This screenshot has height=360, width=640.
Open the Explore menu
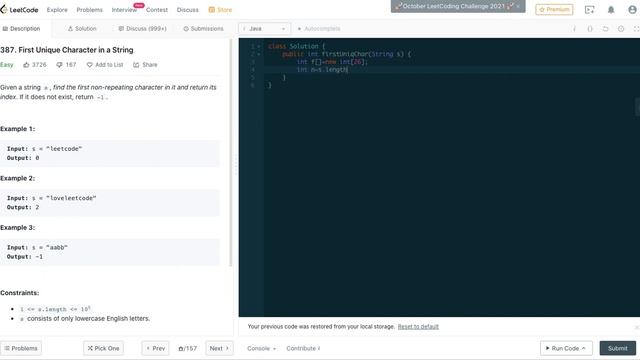(x=57, y=10)
